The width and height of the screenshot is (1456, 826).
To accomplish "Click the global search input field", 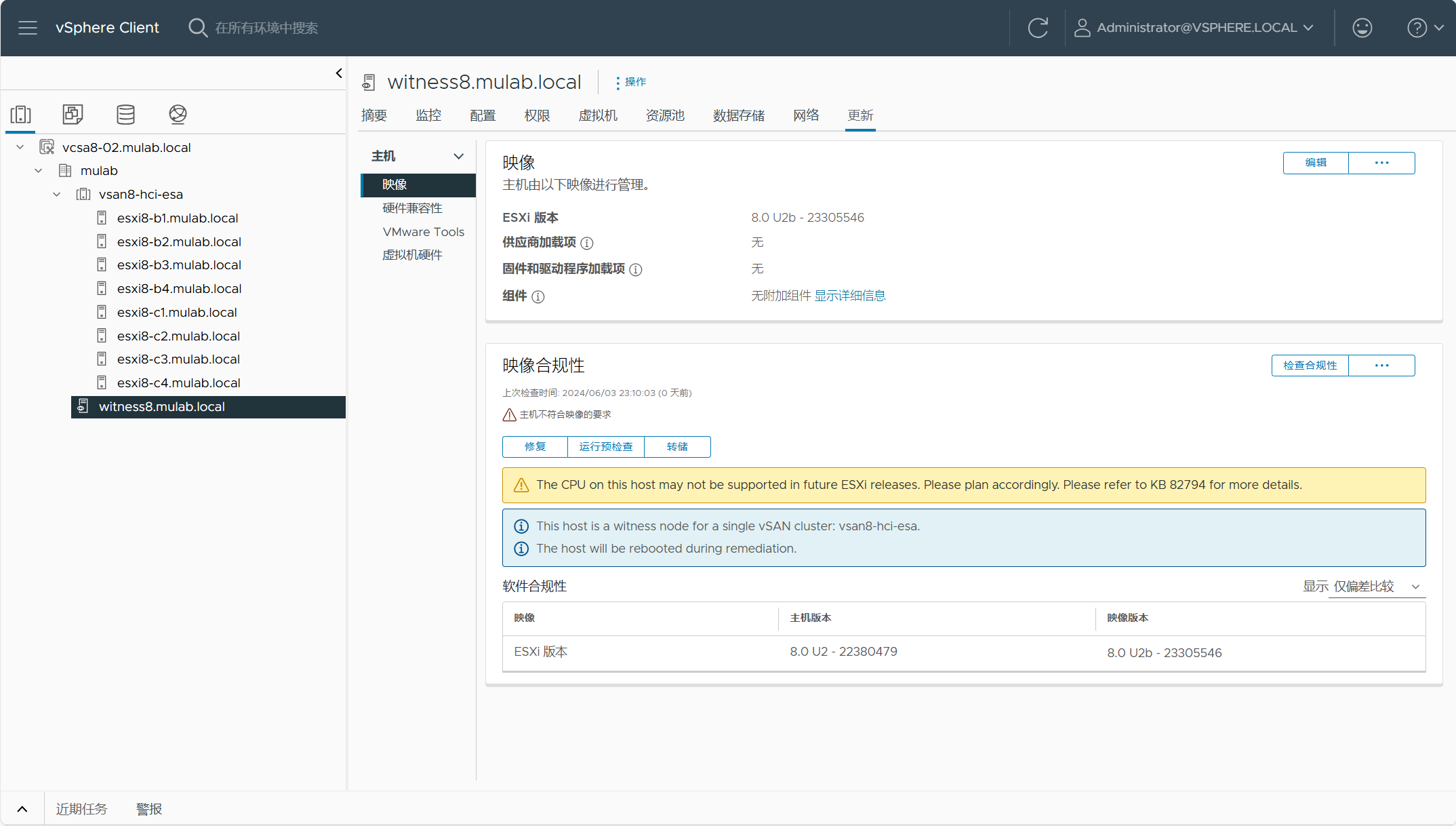I will point(266,28).
